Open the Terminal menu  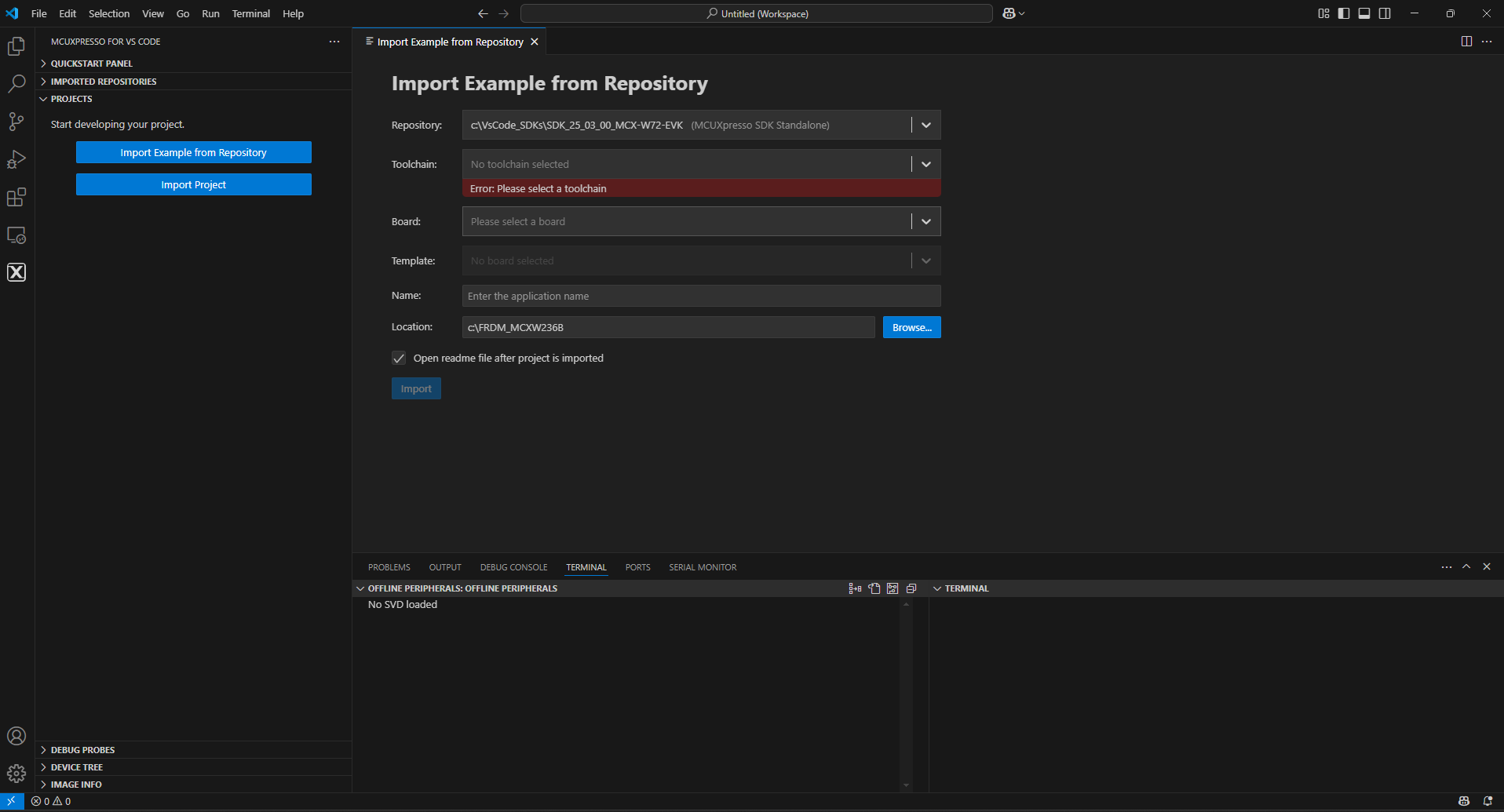[x=250, y=13]
